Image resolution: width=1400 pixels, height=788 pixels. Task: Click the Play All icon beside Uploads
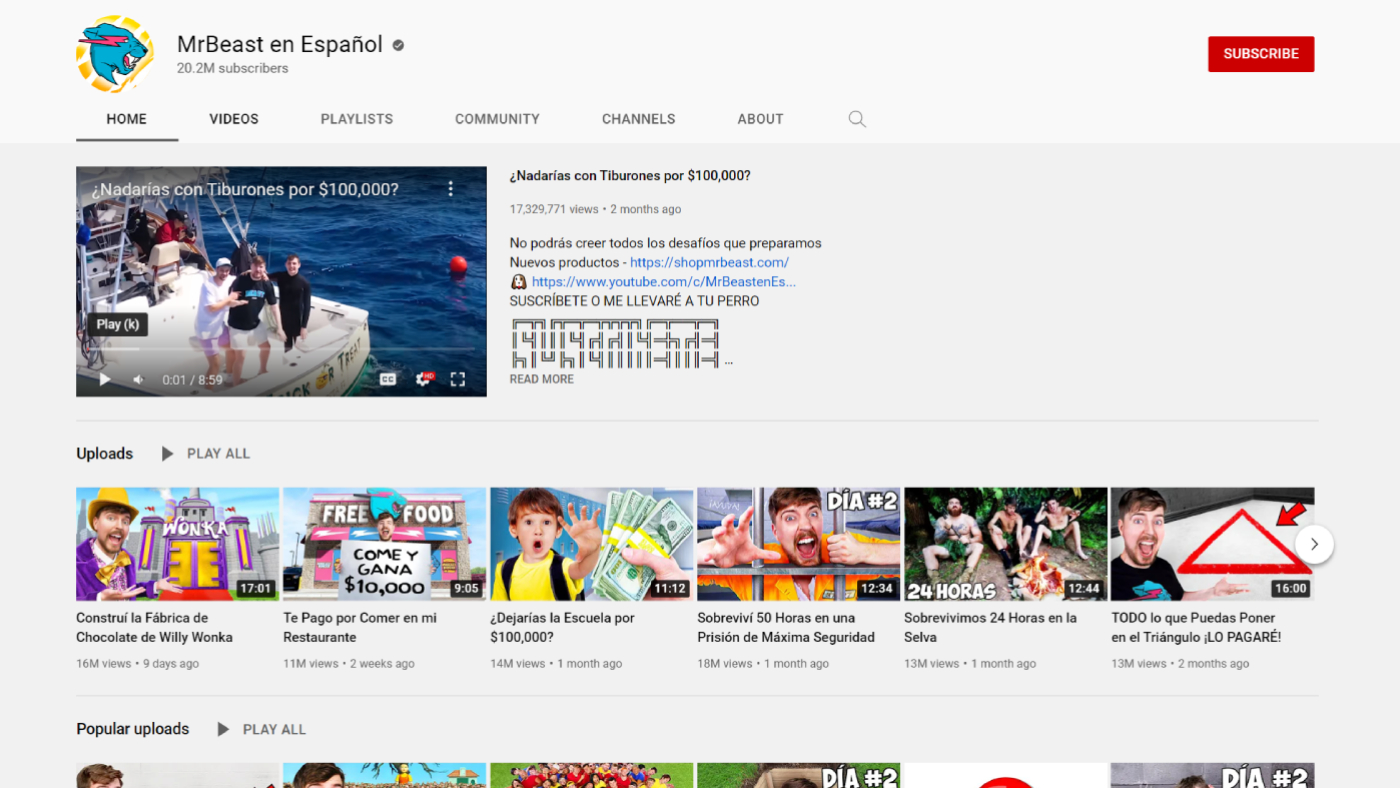pos(168,454)
